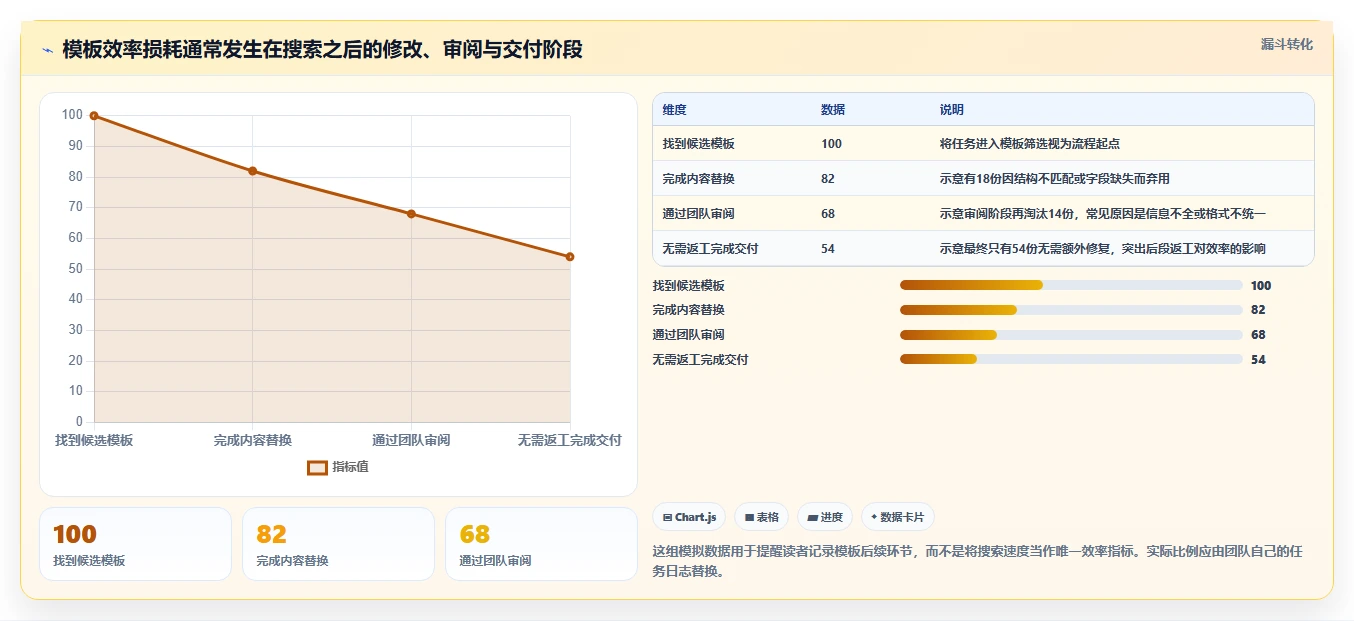Click progress bar value 54 on the right
This screenshot has height=621, width=1354.
1258,360
